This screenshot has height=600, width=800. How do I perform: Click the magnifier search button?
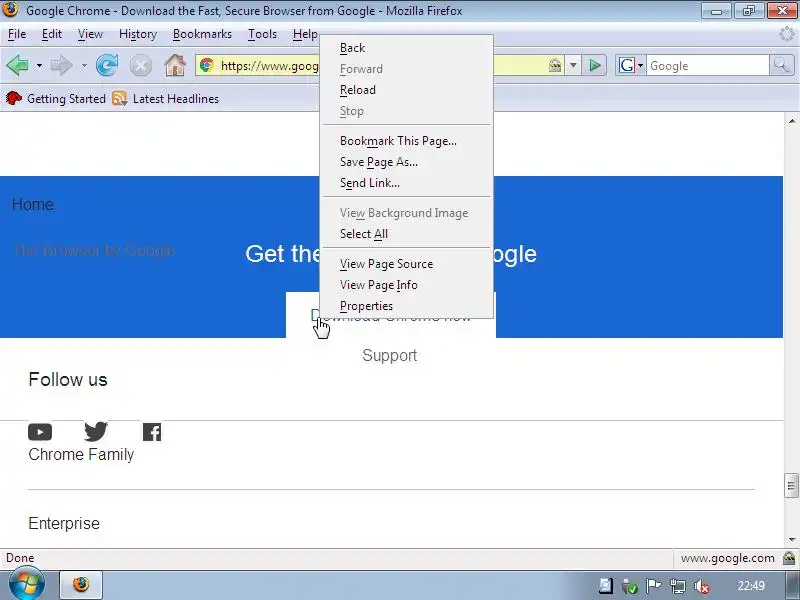pyautogui.click(x=781, y=65)
